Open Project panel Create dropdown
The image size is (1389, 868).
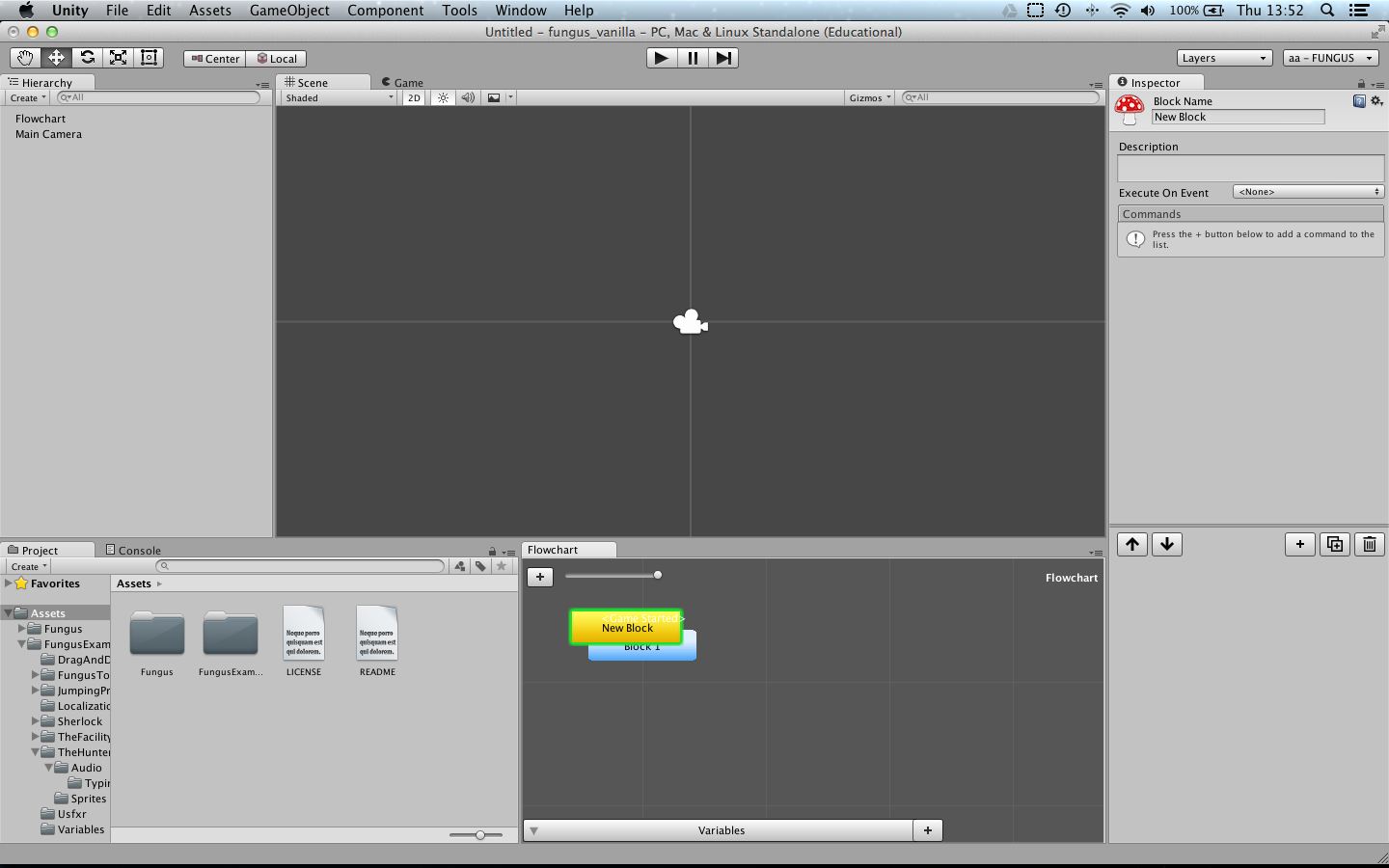(29, 566)
